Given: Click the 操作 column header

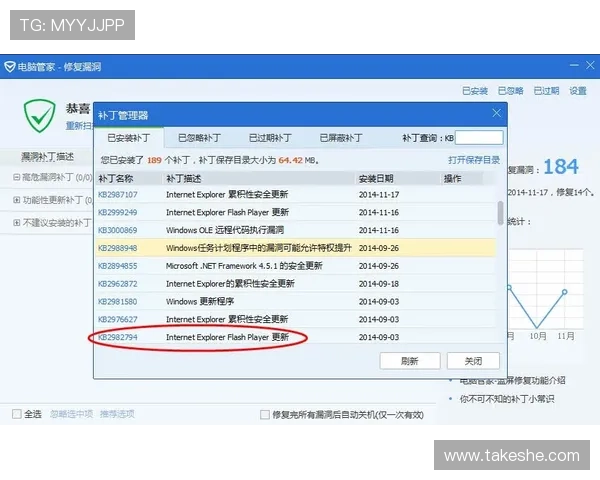Looking at the screenshot, I should (452, 178).
